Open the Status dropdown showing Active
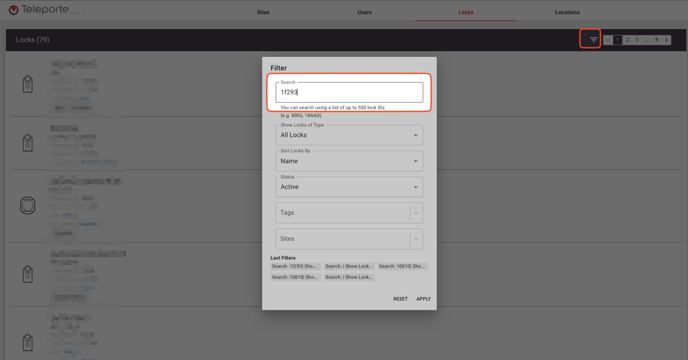The height and width of the screenshot is (360, 688). pos(349,187)
